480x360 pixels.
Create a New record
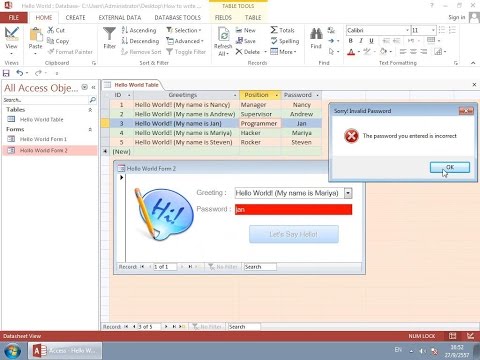coord(246,30)
